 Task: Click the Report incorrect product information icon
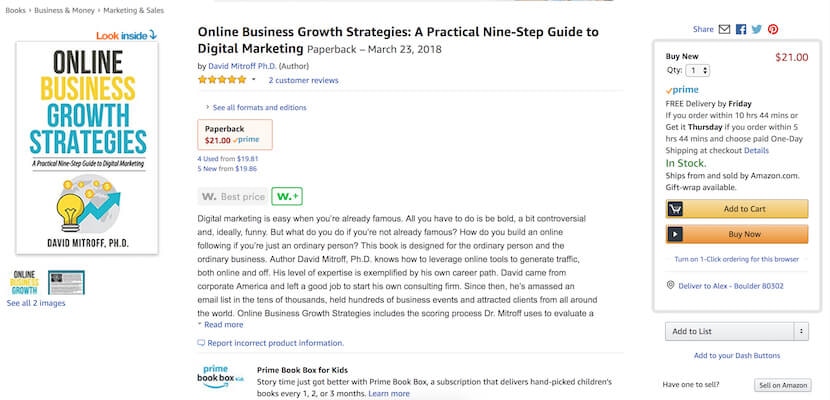(201, 343)
